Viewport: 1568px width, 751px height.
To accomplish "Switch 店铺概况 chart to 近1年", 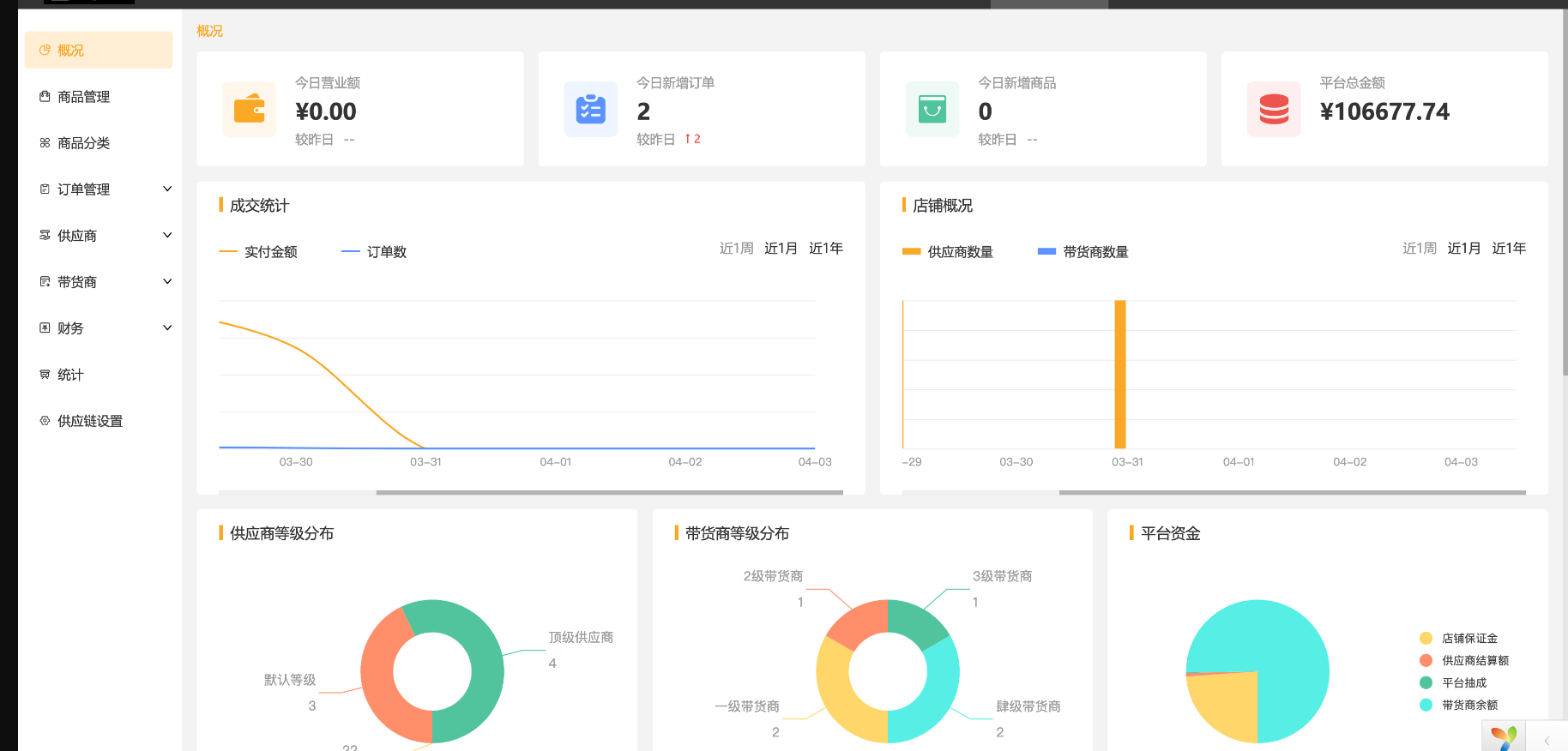I will click(x=1508, y=249).
